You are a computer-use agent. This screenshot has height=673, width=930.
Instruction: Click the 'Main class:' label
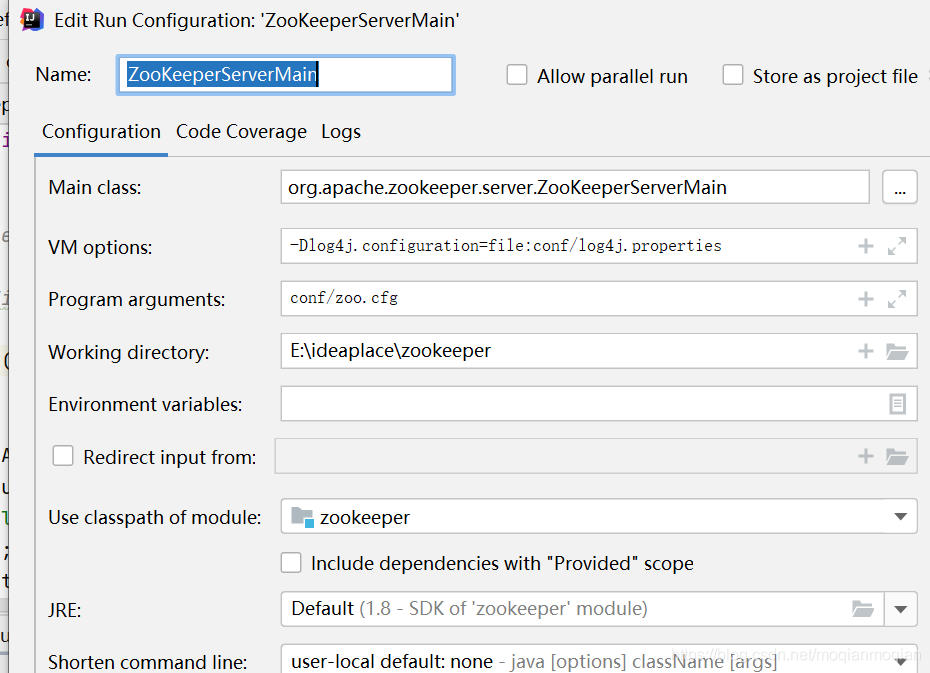coord(95,187)
